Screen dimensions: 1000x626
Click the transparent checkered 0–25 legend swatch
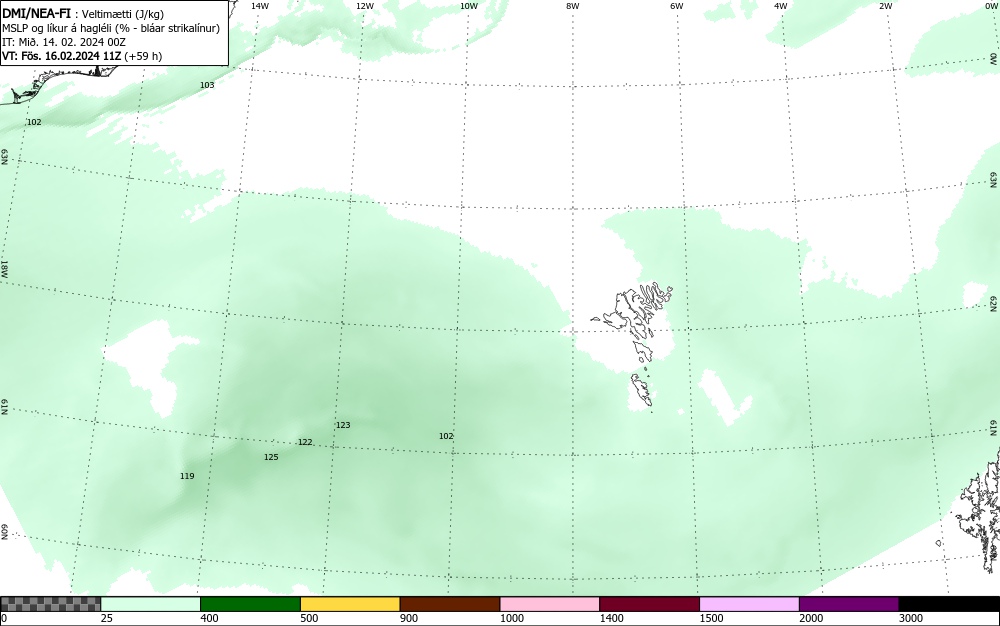coord(50,604)
